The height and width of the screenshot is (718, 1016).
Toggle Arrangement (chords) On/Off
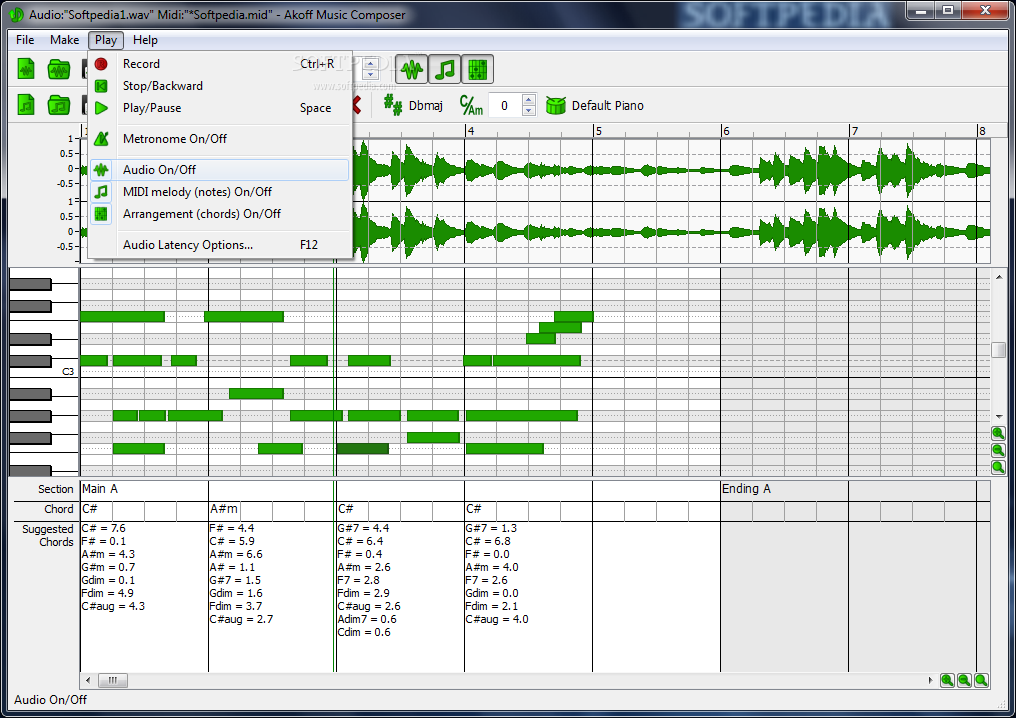[220, 214]
